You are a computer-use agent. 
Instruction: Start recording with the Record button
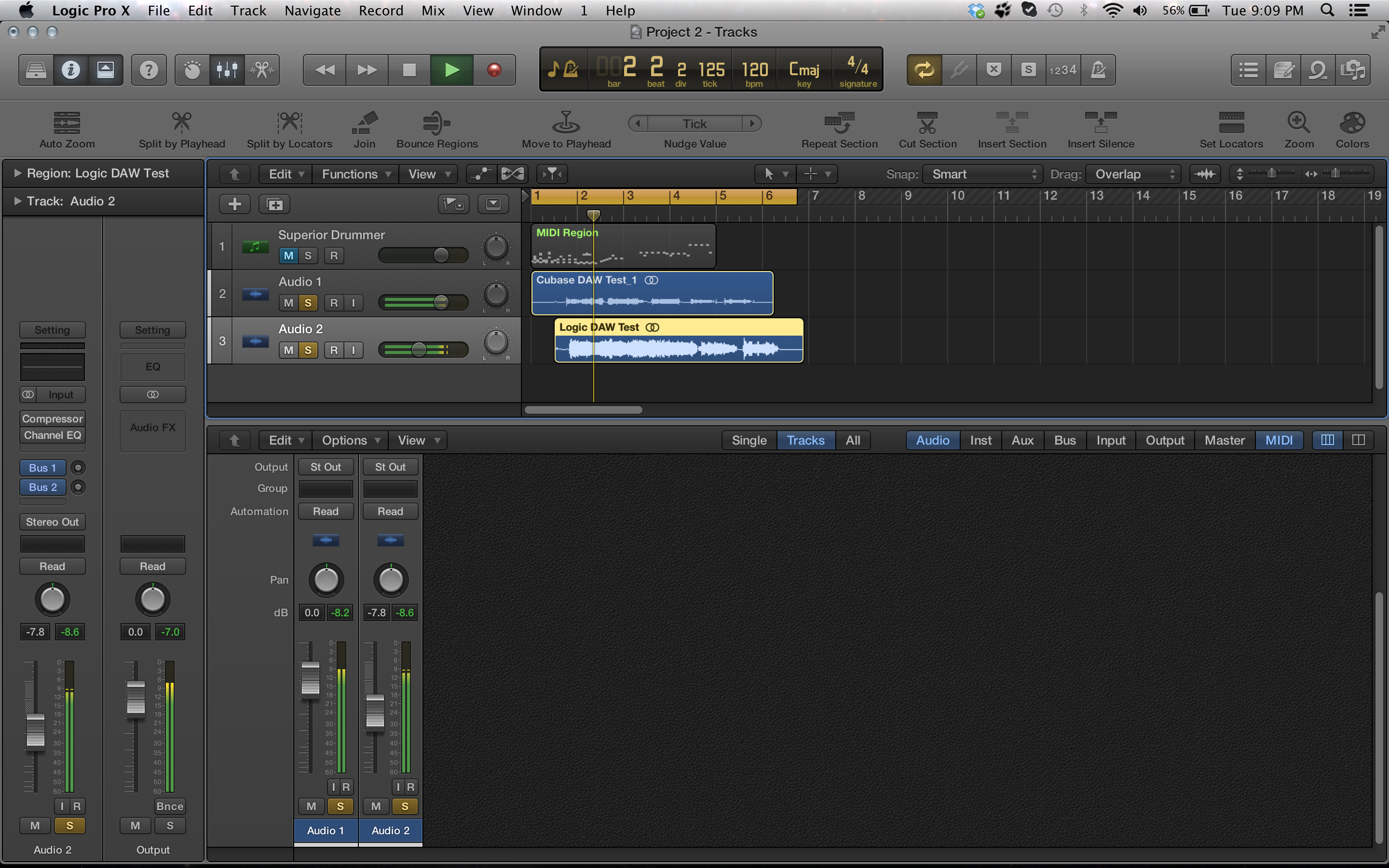(x=494, y=70)
